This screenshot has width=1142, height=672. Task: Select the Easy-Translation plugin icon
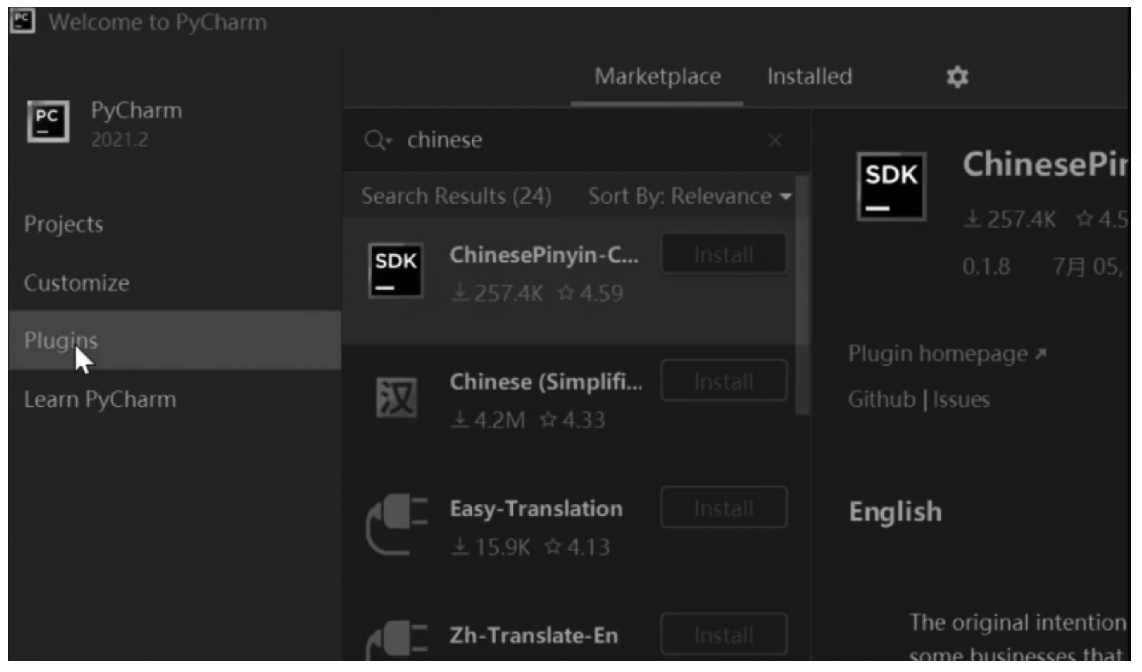click(397, 523)
